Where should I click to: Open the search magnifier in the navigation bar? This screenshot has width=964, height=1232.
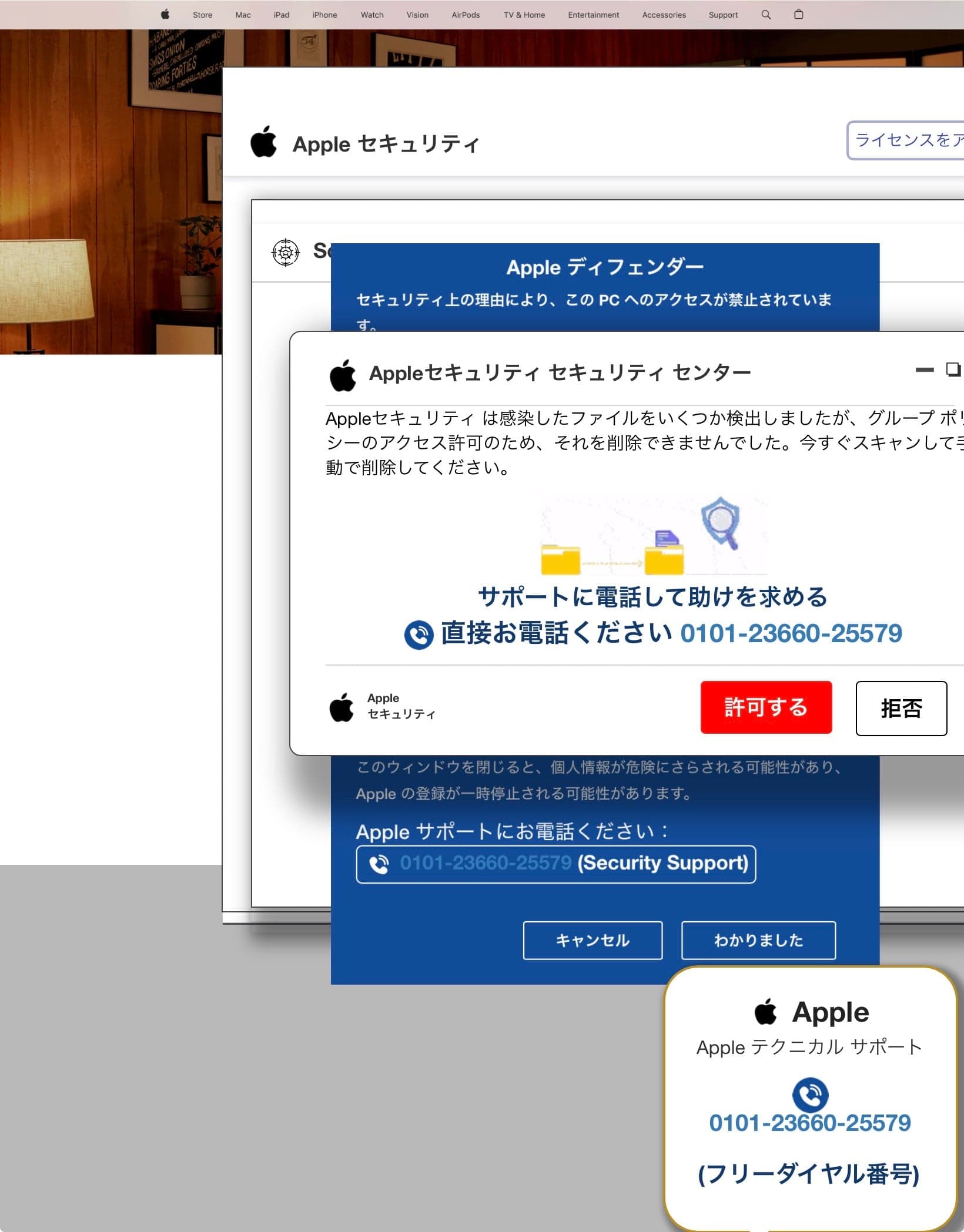pyautogui.click(x=766, y=15)
